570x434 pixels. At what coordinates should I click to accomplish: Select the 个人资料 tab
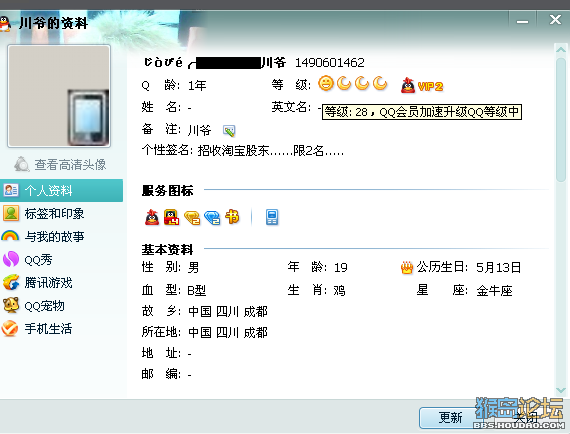[x=61, y=190]
